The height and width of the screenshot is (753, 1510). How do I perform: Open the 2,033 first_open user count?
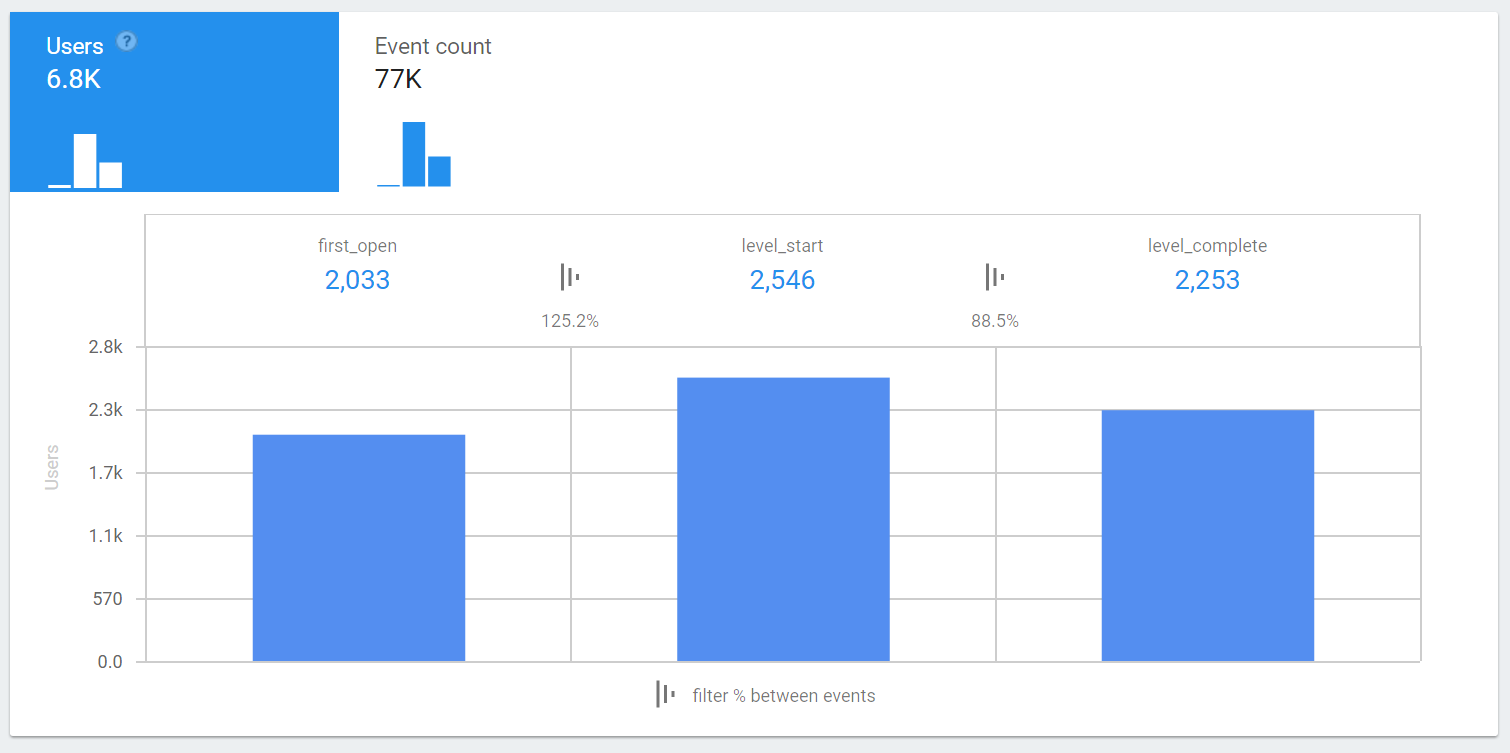click(357, 280)
